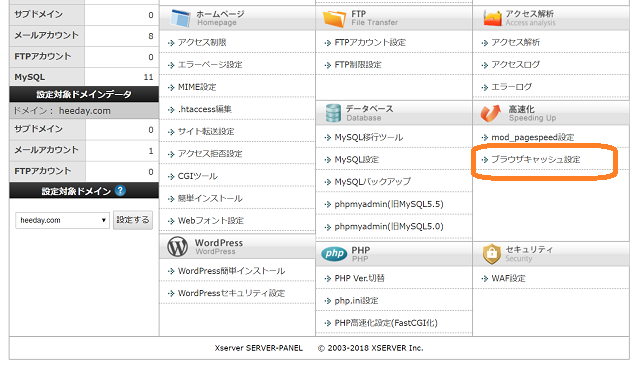The width and height of the screenshot is (640, 370).
Task: Click the データベース section heading
Action: pos(369,109)
